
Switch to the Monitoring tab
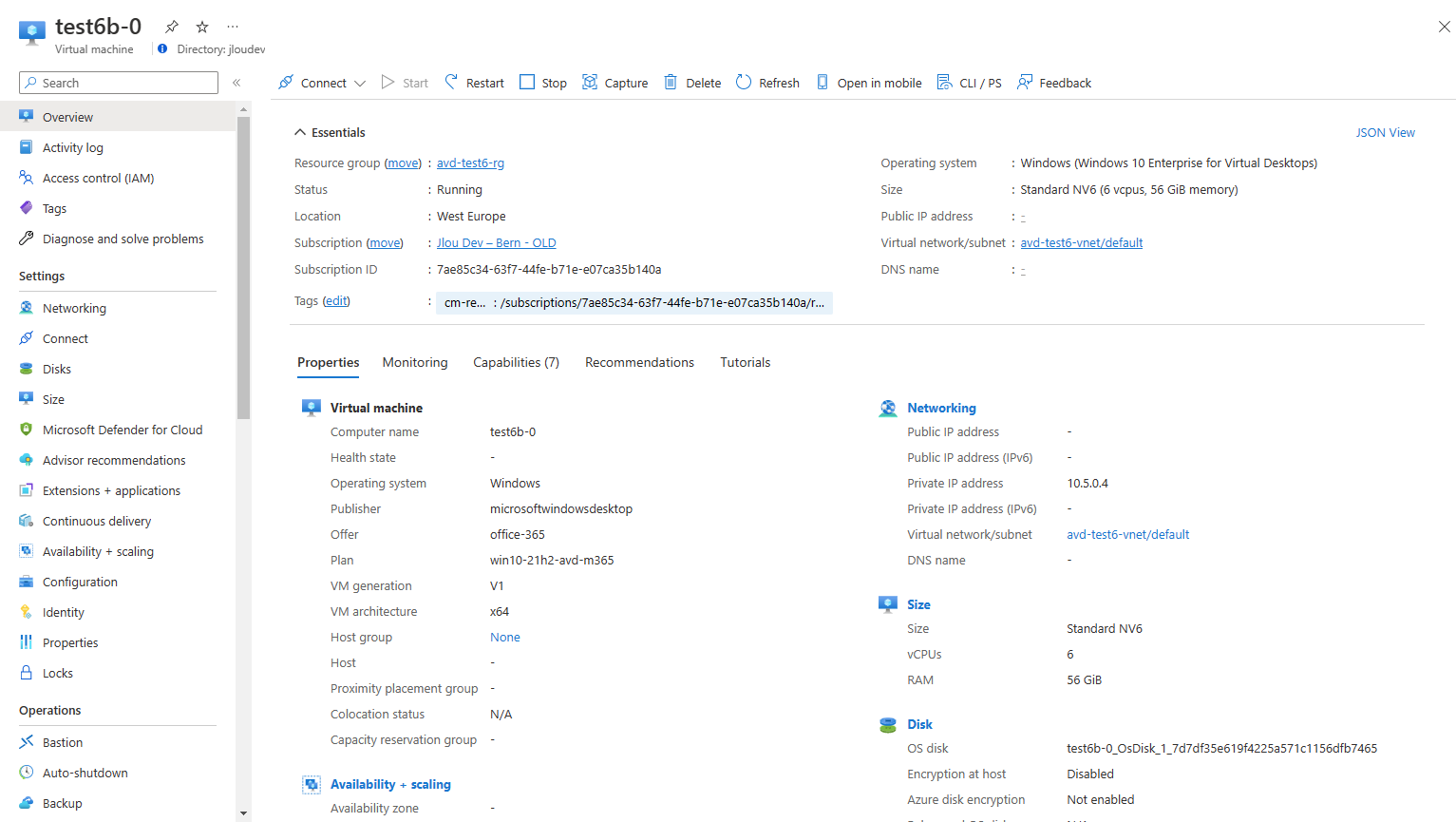415,362
